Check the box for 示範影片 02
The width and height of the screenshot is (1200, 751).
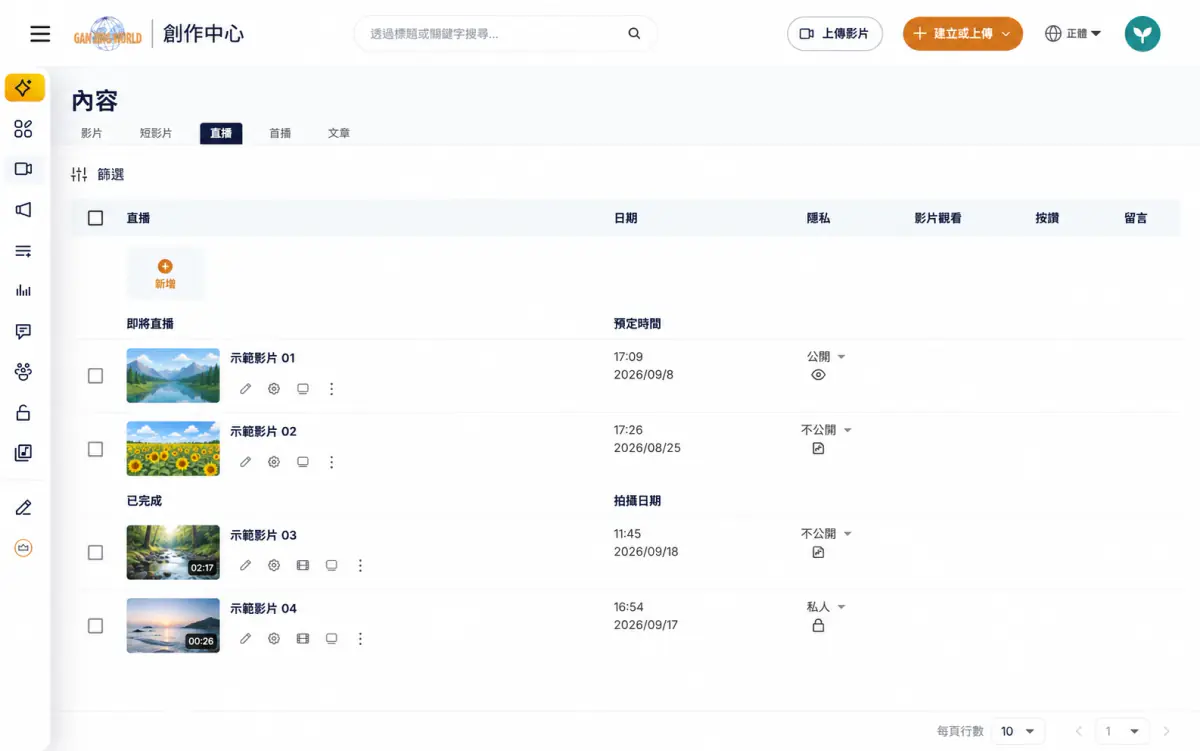(x=96, y=449)
